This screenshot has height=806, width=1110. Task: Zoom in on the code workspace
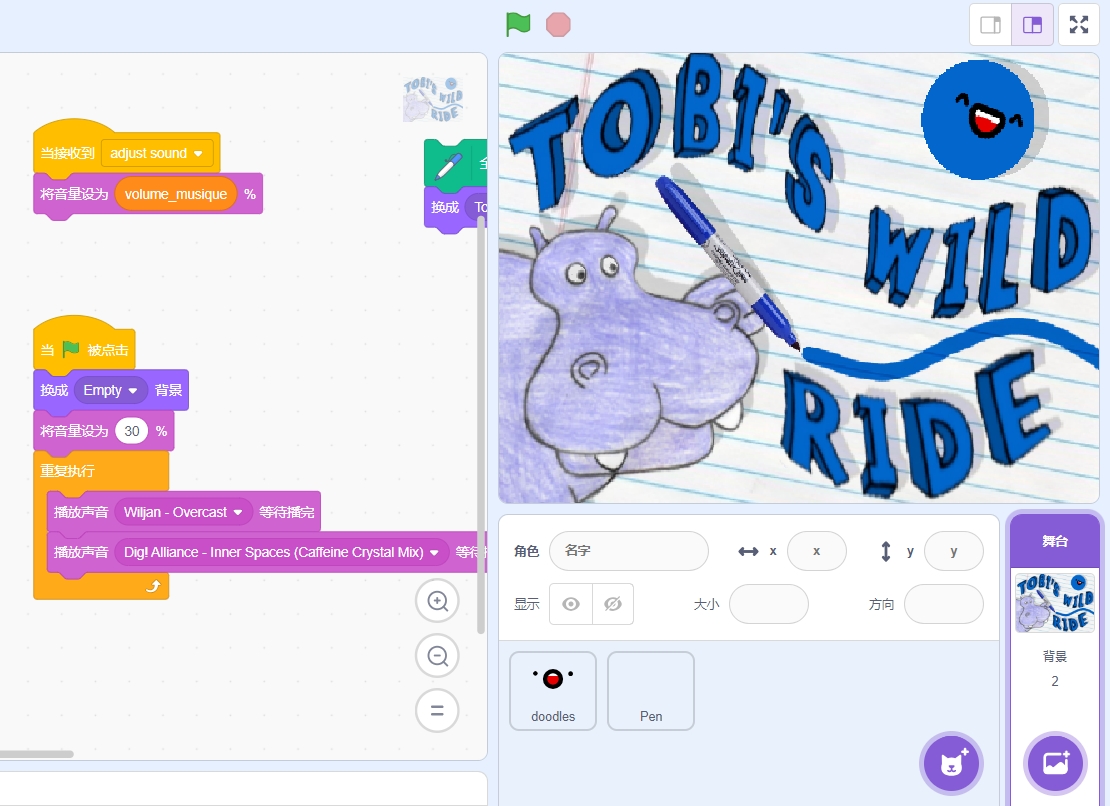(x=437, y=601)
